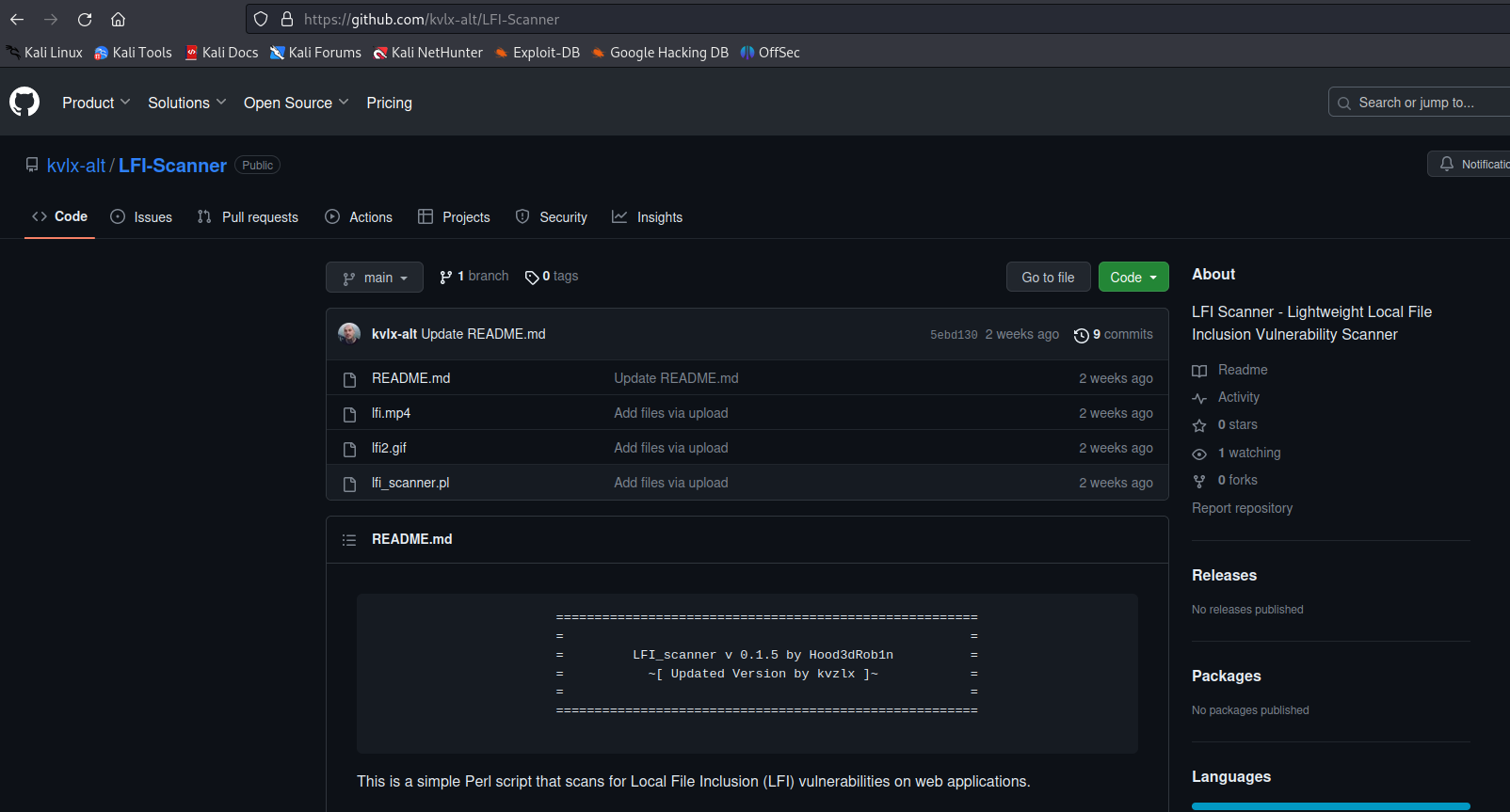Expand the Product menu
The width and height of the screenshot is (1510, 812).
(96, 103)
